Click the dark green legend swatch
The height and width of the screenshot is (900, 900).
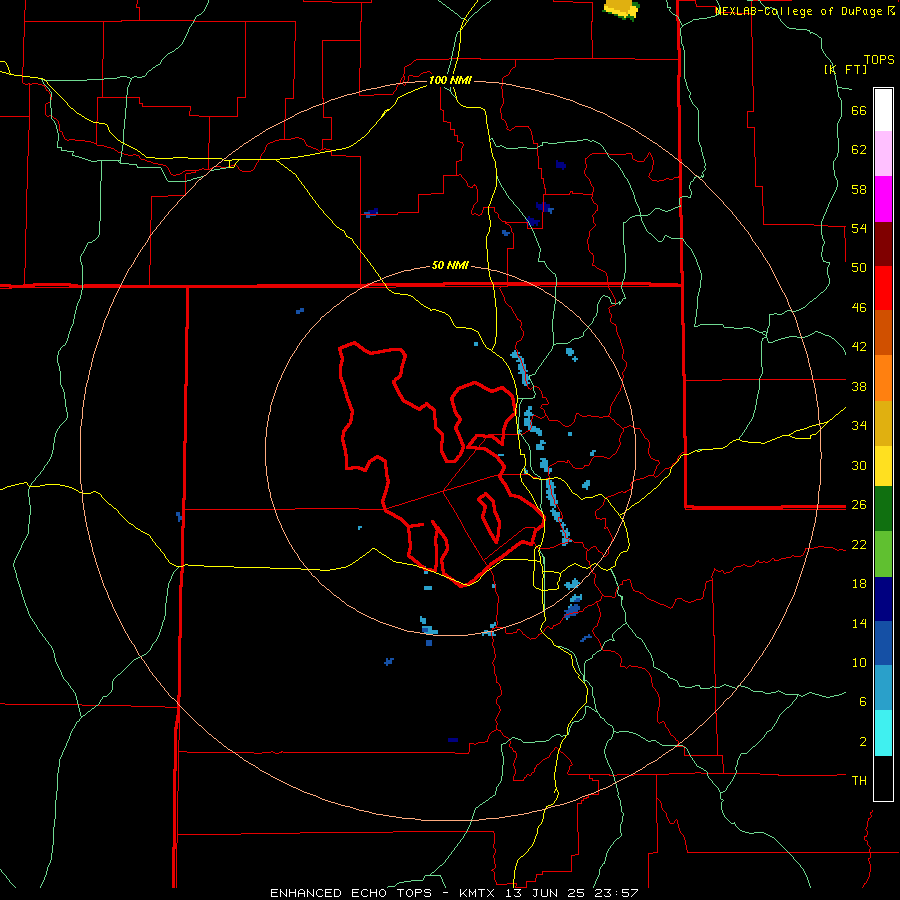tap(883, 509)
